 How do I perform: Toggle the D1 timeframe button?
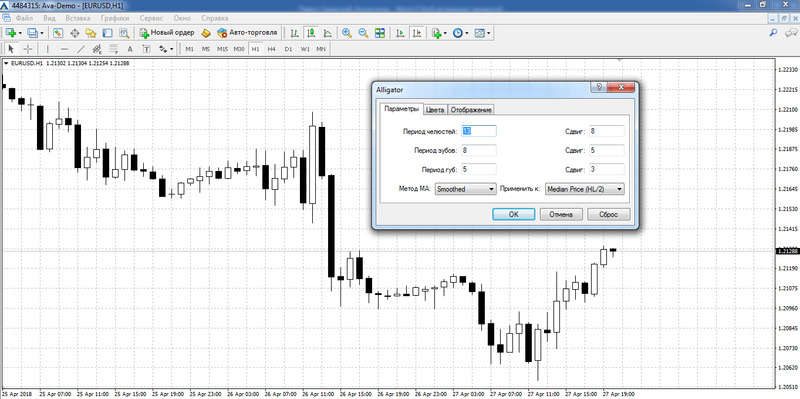tap(288, 49)
